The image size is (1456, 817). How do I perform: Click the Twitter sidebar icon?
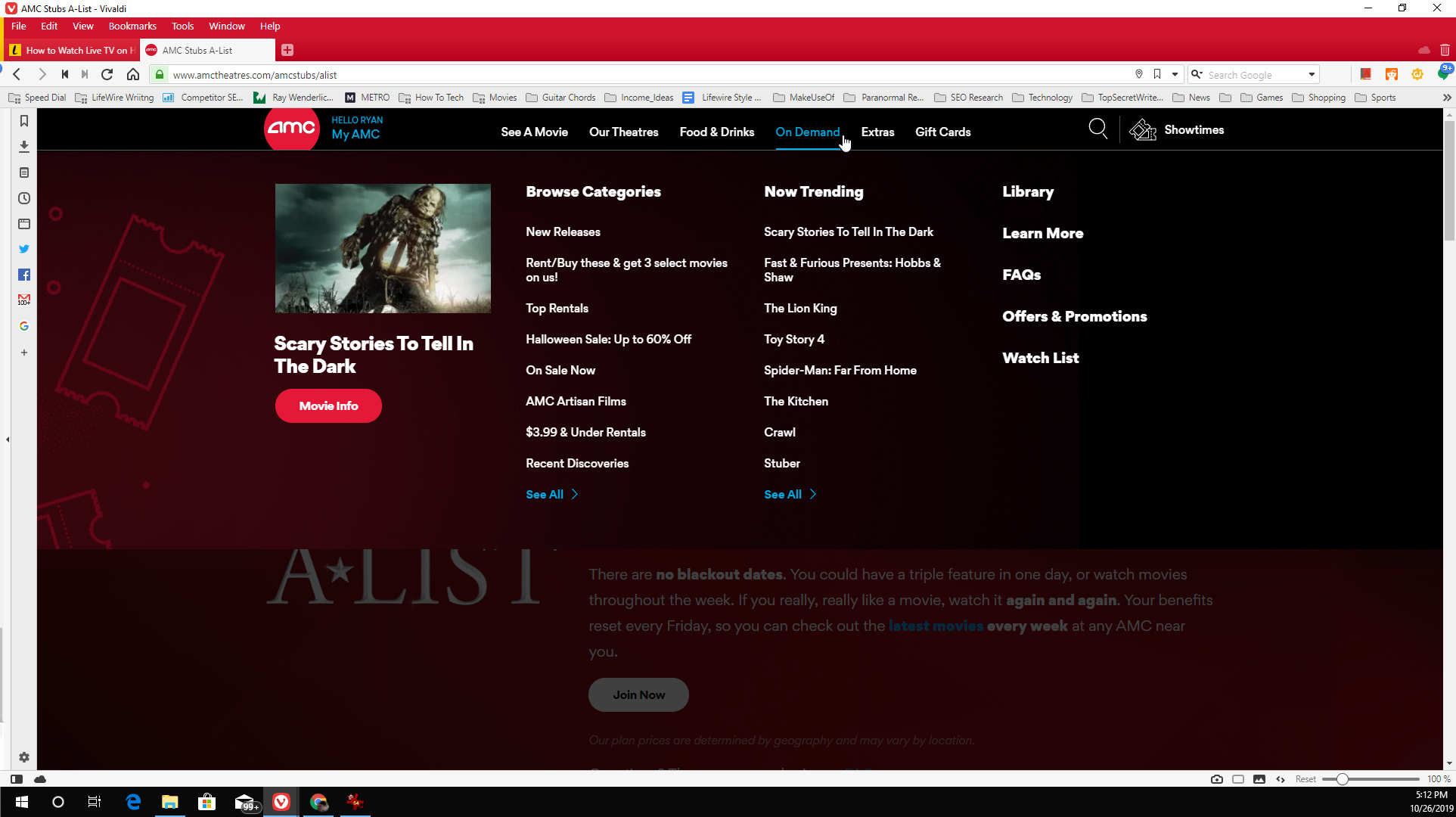click(24, 249)
